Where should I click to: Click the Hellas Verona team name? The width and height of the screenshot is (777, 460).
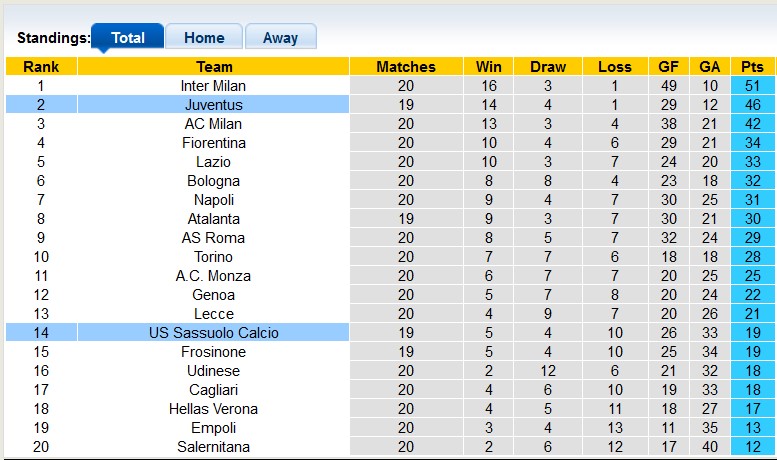214,409
